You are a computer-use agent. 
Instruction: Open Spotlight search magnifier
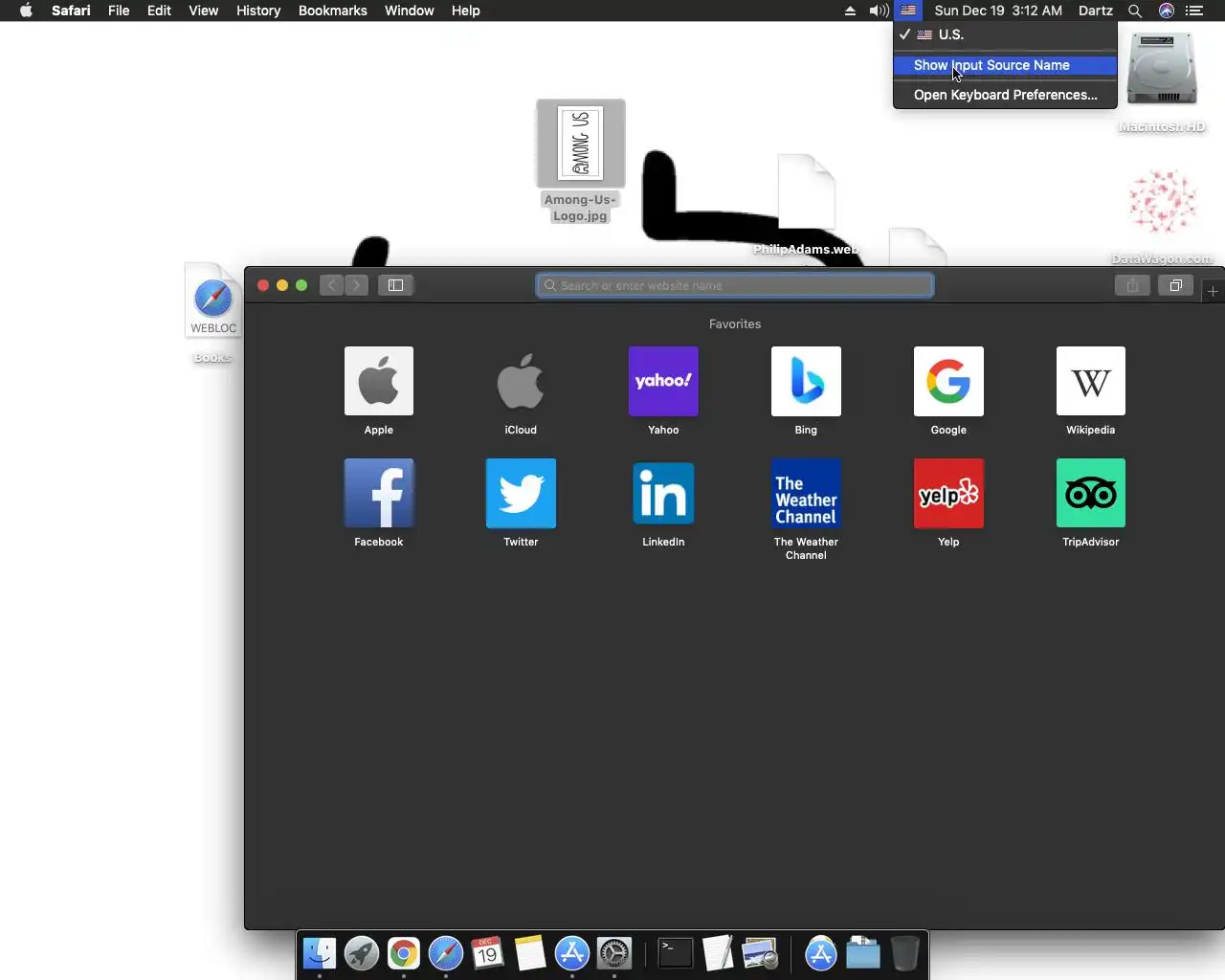[1135, 11]
